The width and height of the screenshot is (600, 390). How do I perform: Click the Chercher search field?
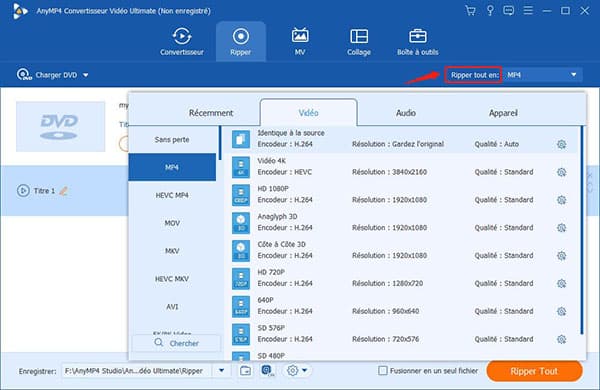point(176,343)
